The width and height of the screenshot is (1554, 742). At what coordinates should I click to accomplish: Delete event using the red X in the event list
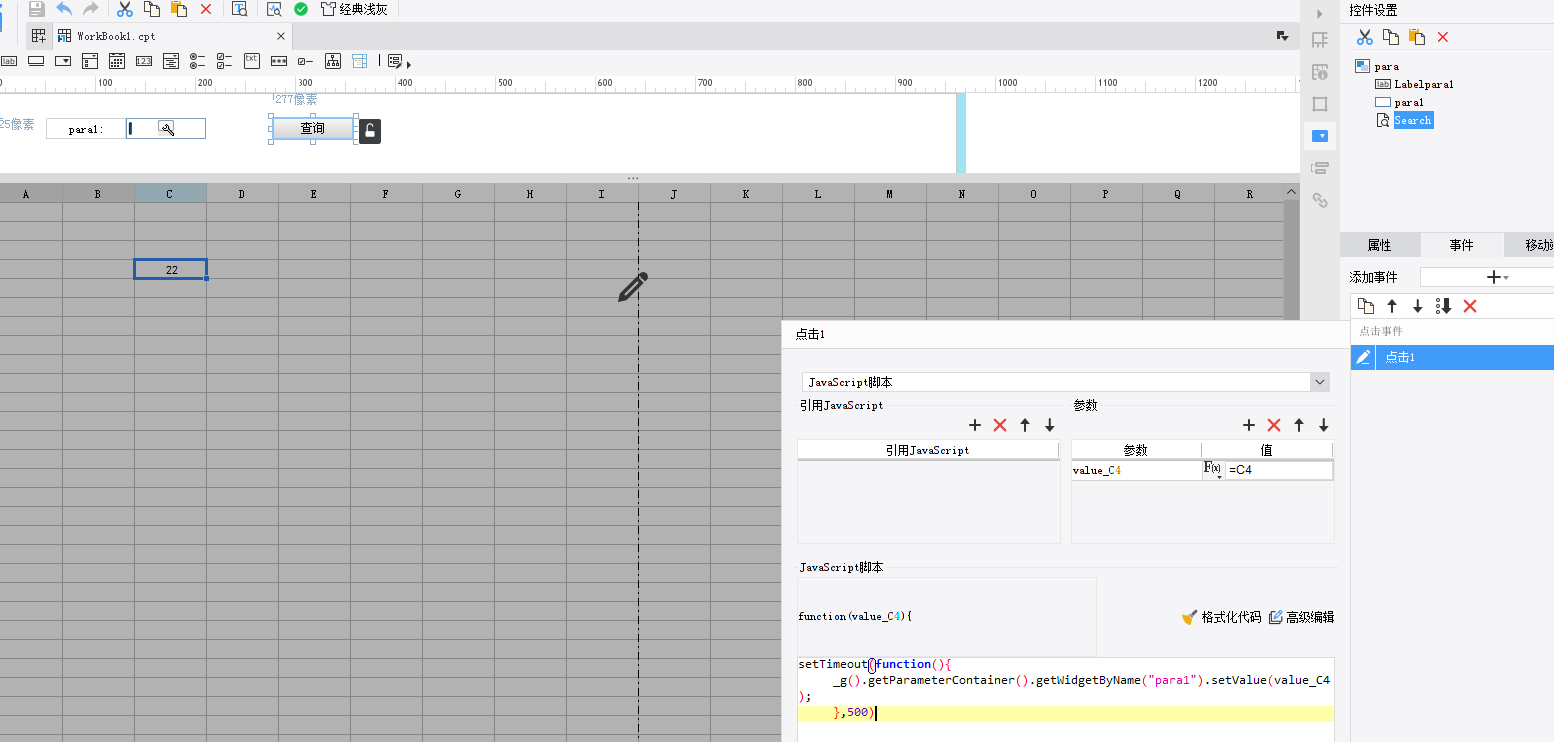[1470, 306]
